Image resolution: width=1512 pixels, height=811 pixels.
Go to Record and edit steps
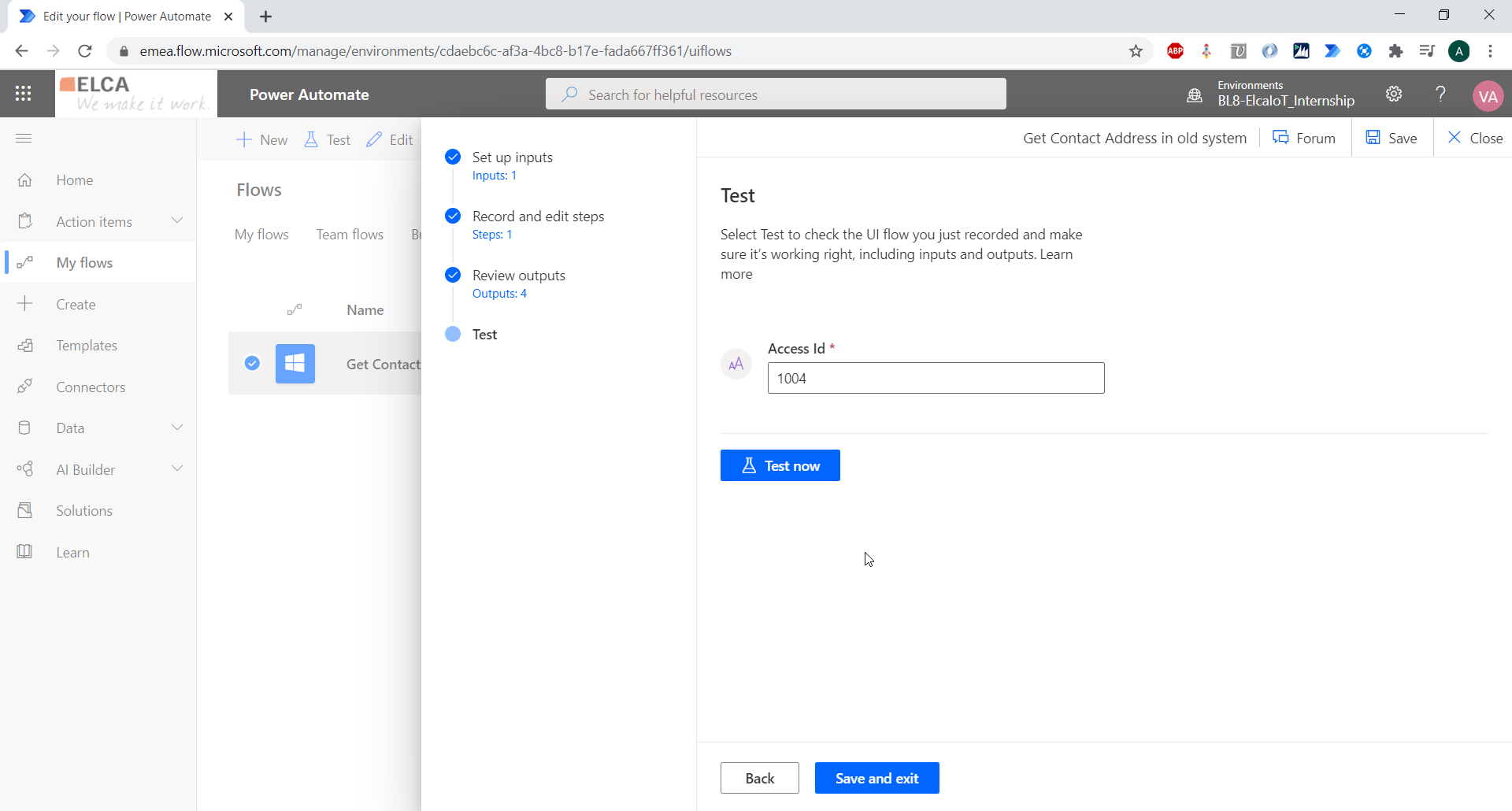[x=539, y=217]
